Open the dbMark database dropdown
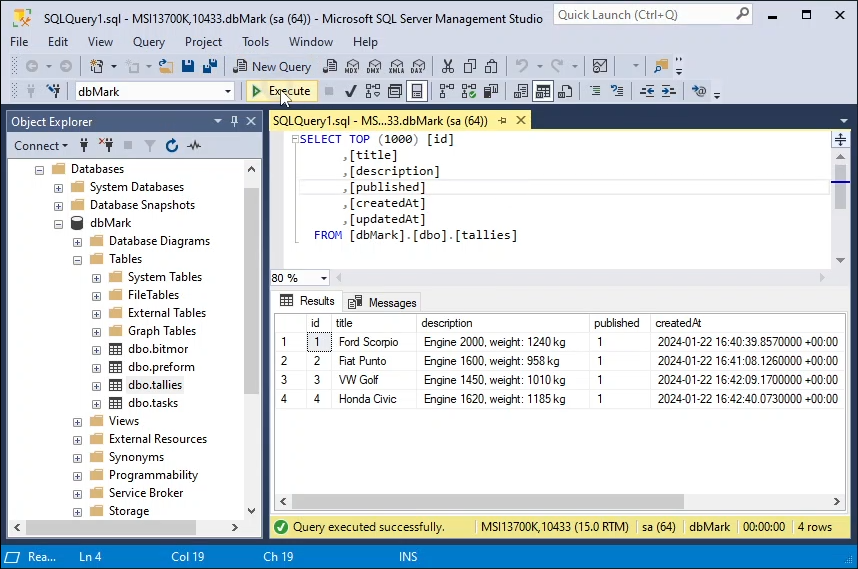 coord(228,91)
